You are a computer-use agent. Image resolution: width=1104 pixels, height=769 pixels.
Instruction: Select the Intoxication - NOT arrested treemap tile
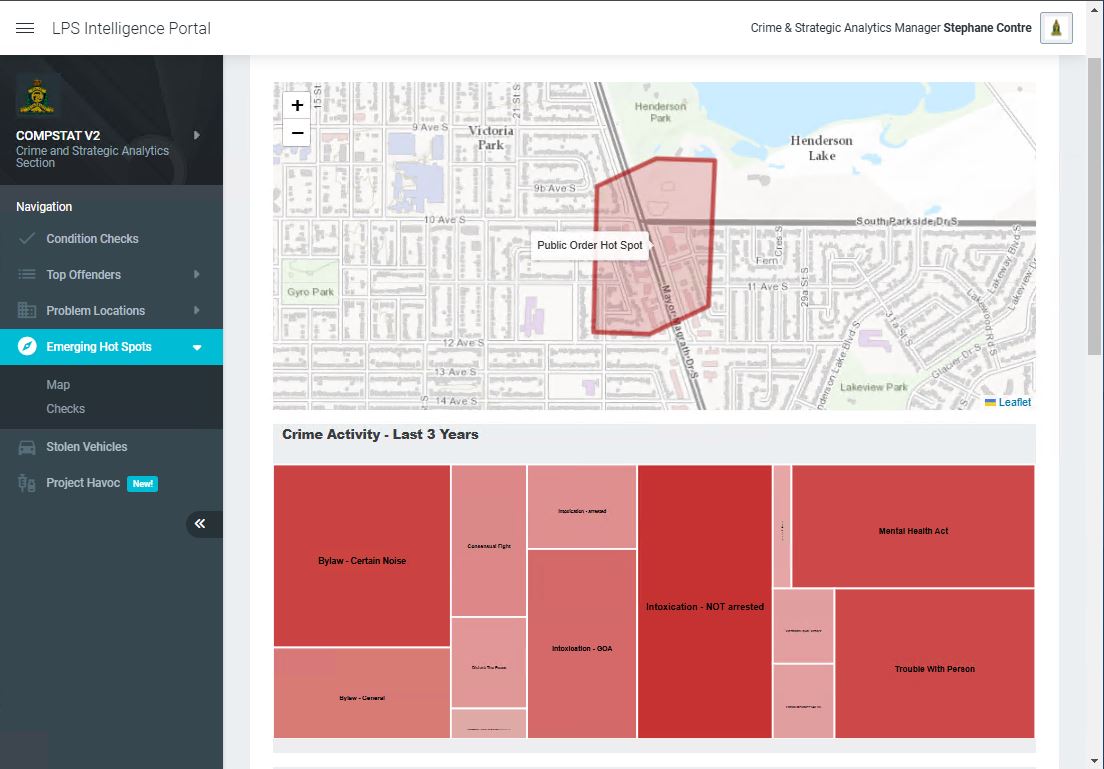point(704,606)
